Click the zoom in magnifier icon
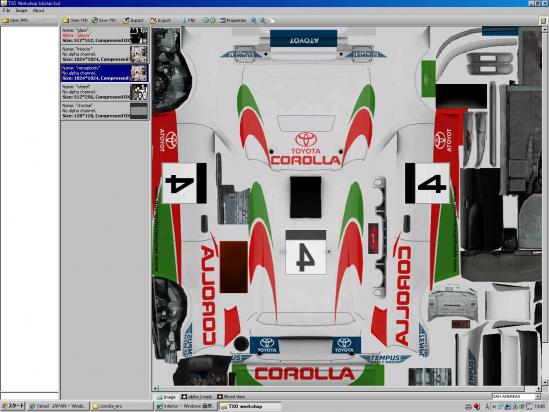Image resolution: width=549 pixels, height=412 pixels. tap(253, 21)
